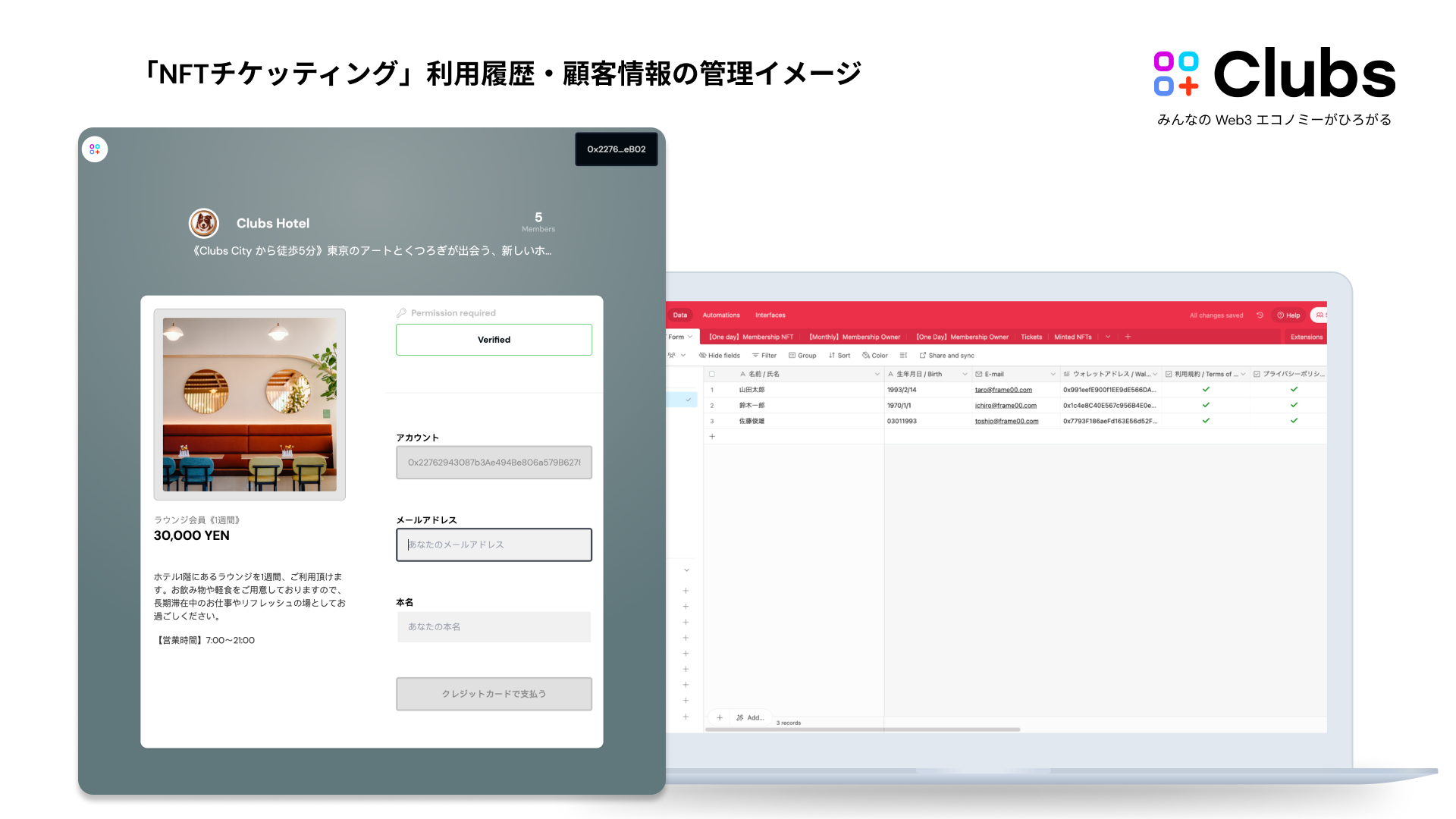
Task: Collapse the create-view section chevron in sidebar
Action: coord(686,570)
